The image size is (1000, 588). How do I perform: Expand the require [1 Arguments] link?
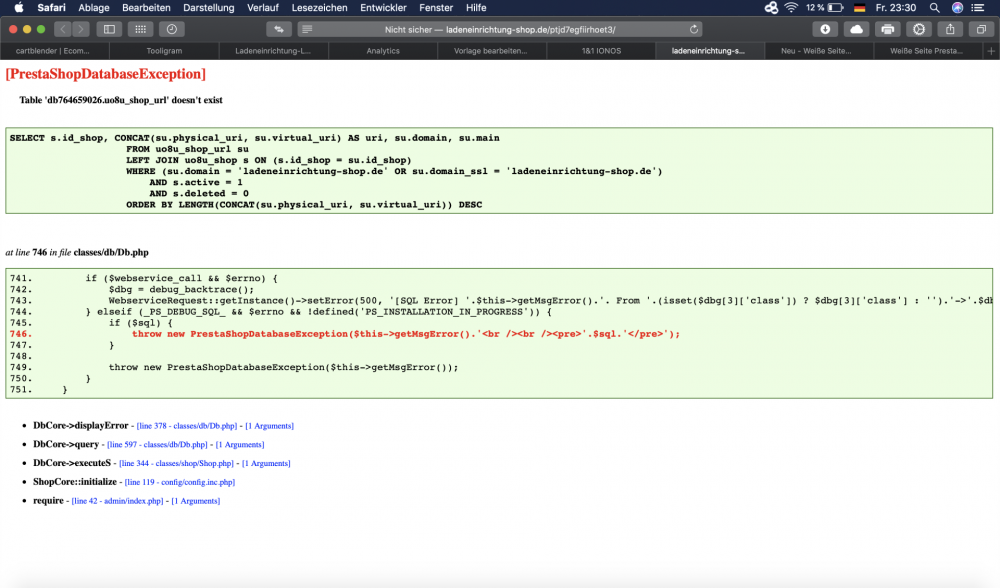pos(196,501)
